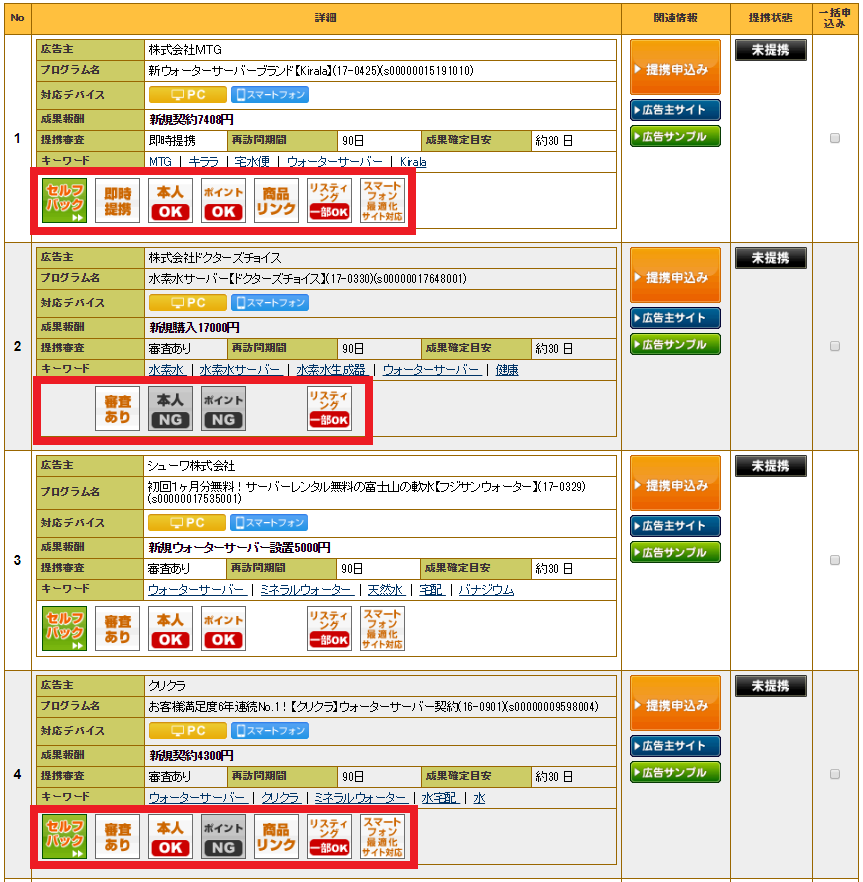Click 提携申込み button for クリクラ program
The height and width of the screenshot is (882, 863).
pyautogui.click(x=675, y=704)
